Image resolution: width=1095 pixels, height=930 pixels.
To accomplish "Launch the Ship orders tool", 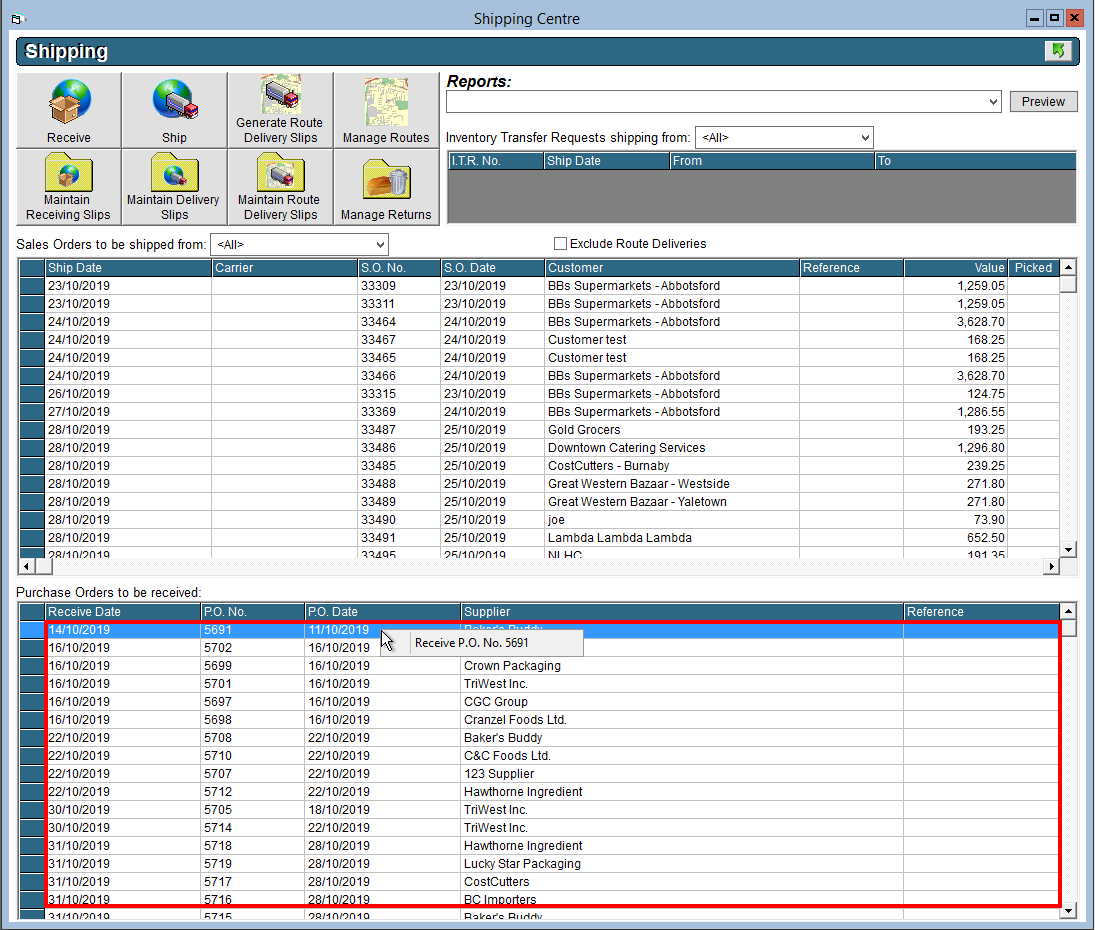I will coord(175,110).
